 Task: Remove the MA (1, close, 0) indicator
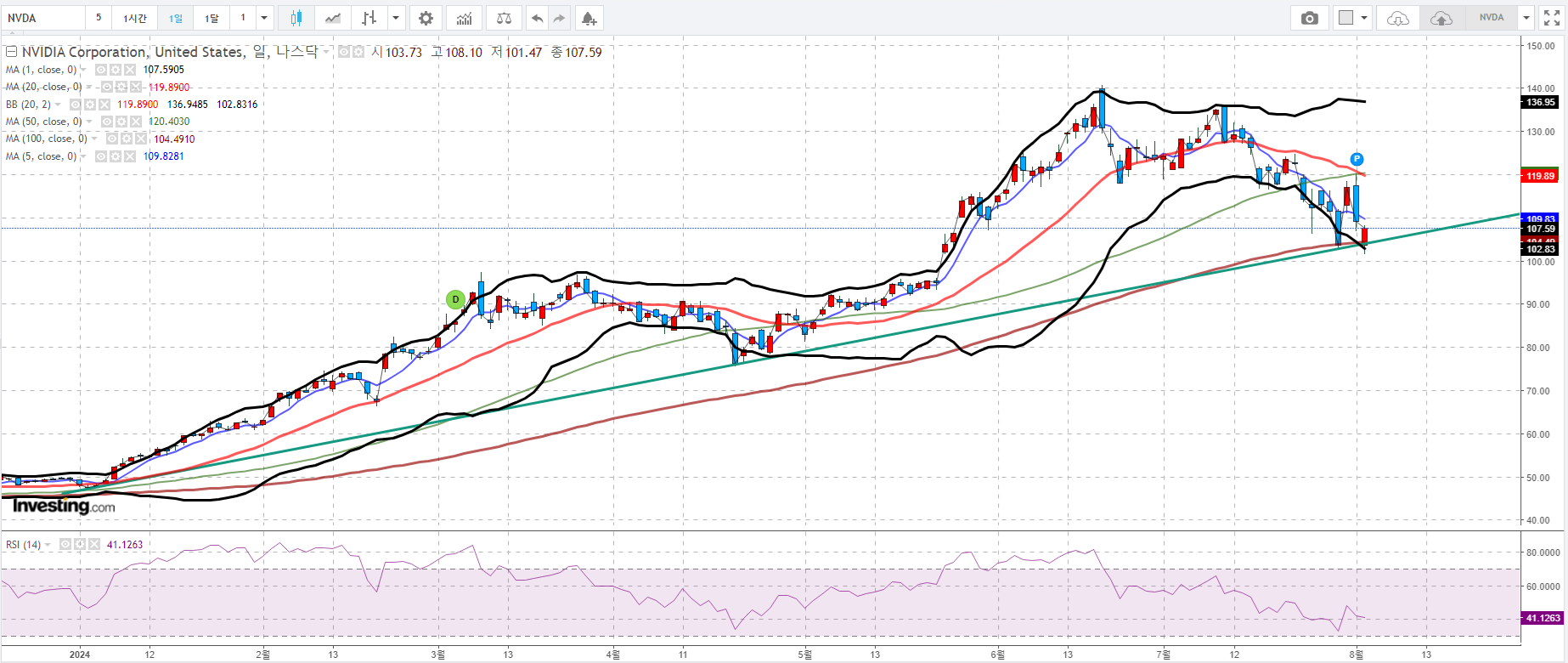(130, 70)
